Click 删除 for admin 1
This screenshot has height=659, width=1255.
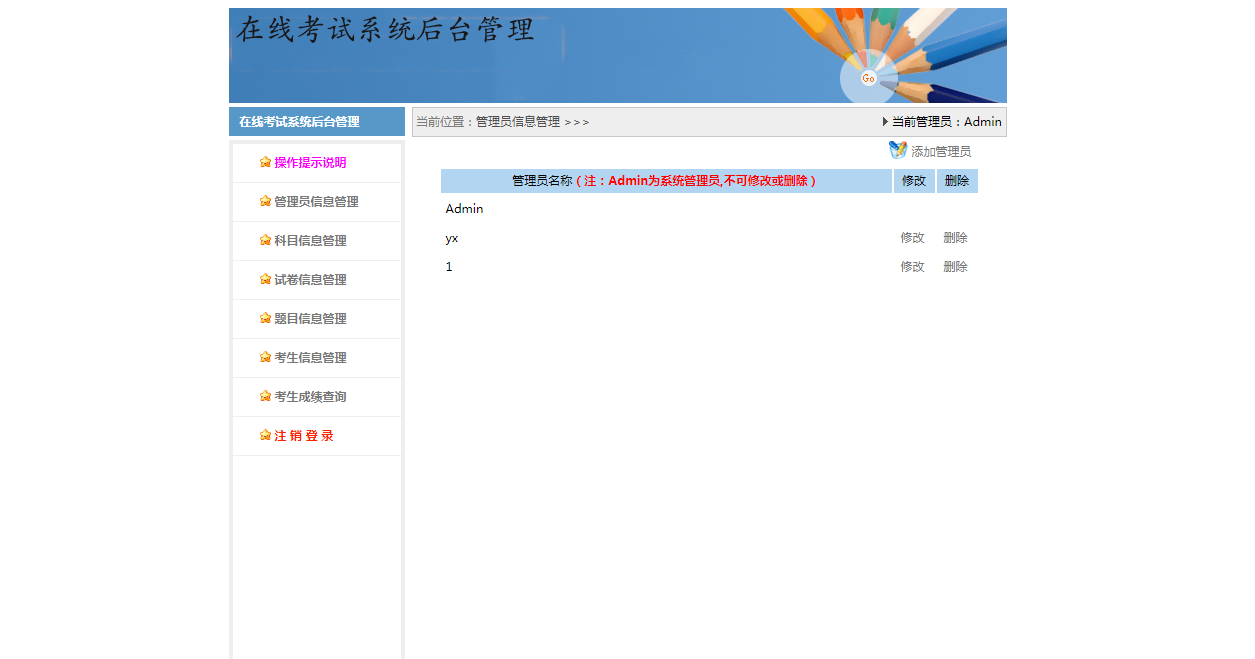955,267
